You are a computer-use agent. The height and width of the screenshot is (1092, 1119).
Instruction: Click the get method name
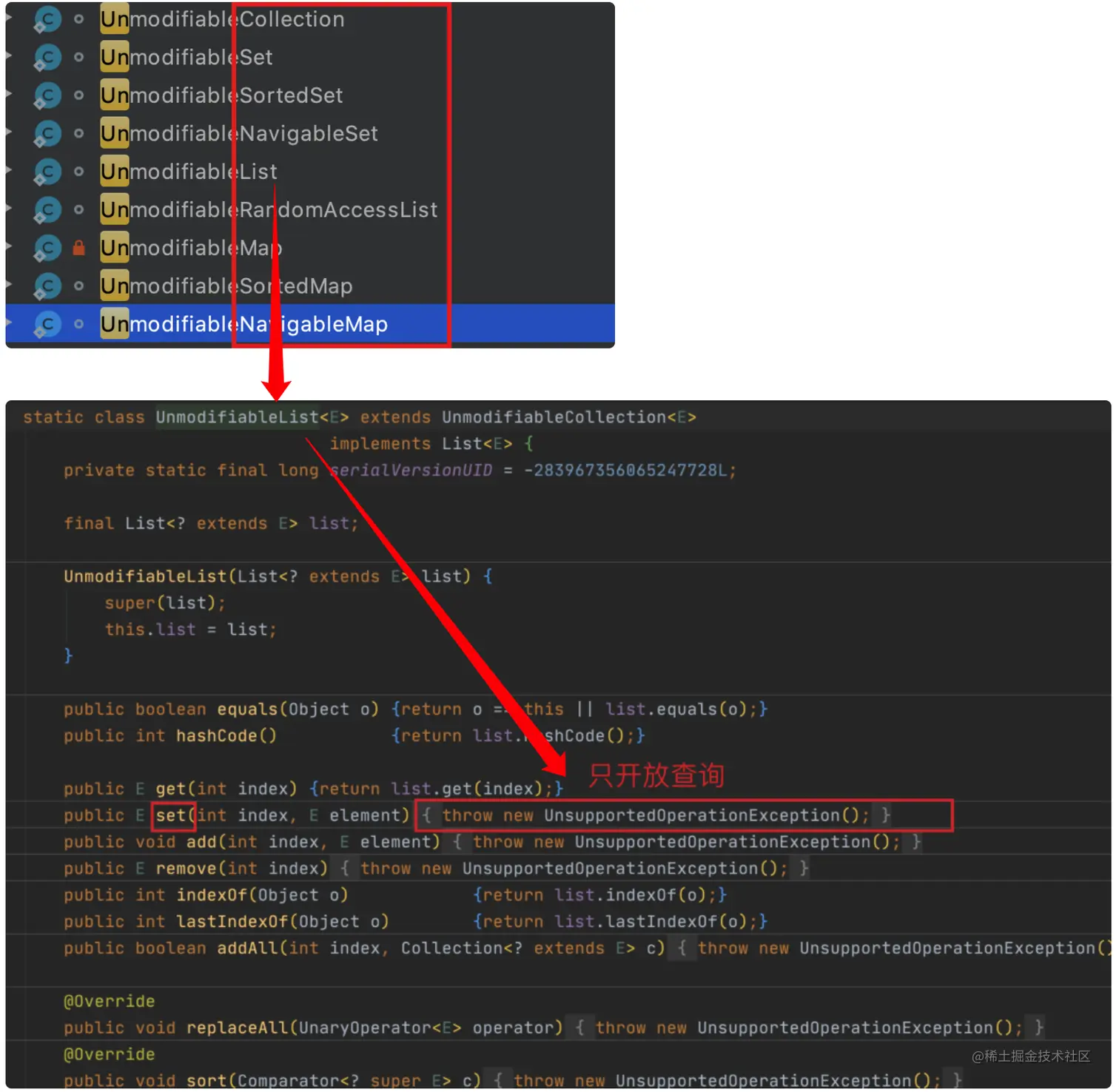point(170,789)
